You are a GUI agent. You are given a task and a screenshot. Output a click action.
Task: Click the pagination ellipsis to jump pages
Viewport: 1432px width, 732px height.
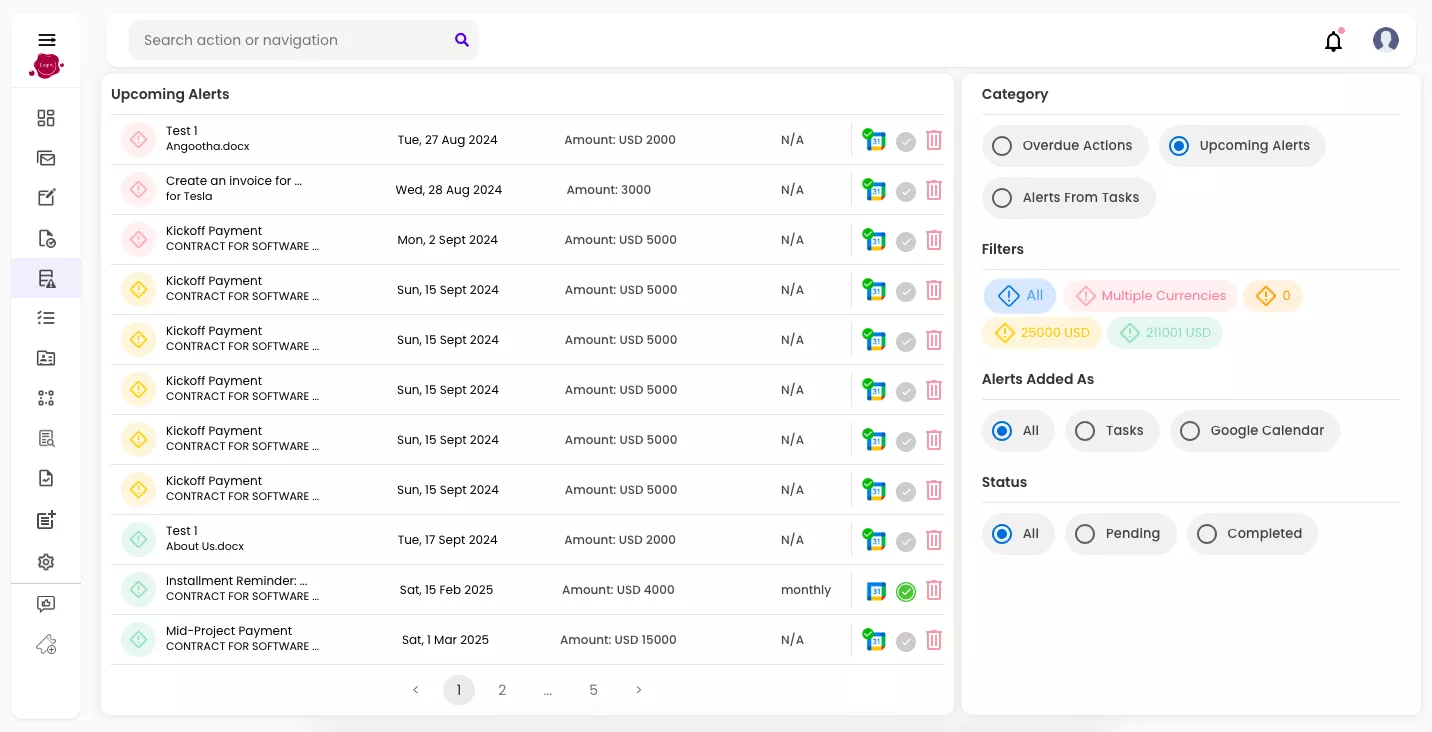click(x=548, y=690)
